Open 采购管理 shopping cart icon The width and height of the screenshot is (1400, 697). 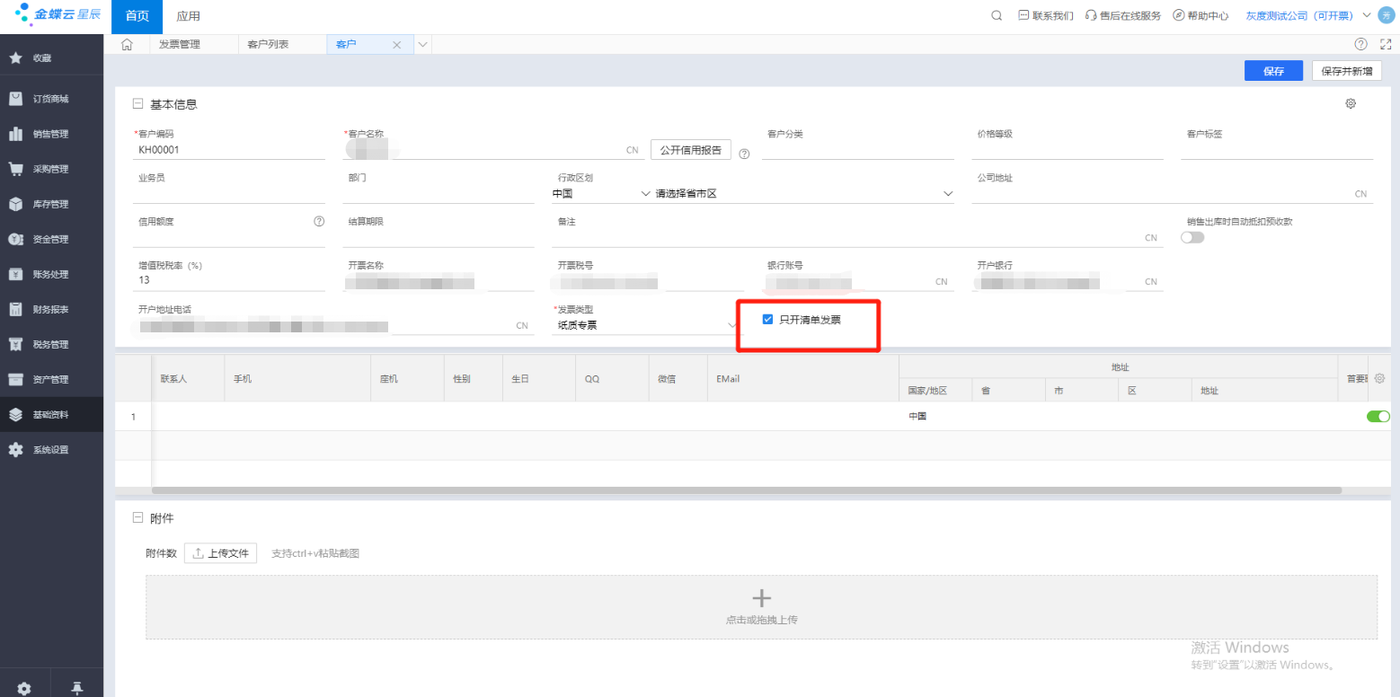(16, 169)
